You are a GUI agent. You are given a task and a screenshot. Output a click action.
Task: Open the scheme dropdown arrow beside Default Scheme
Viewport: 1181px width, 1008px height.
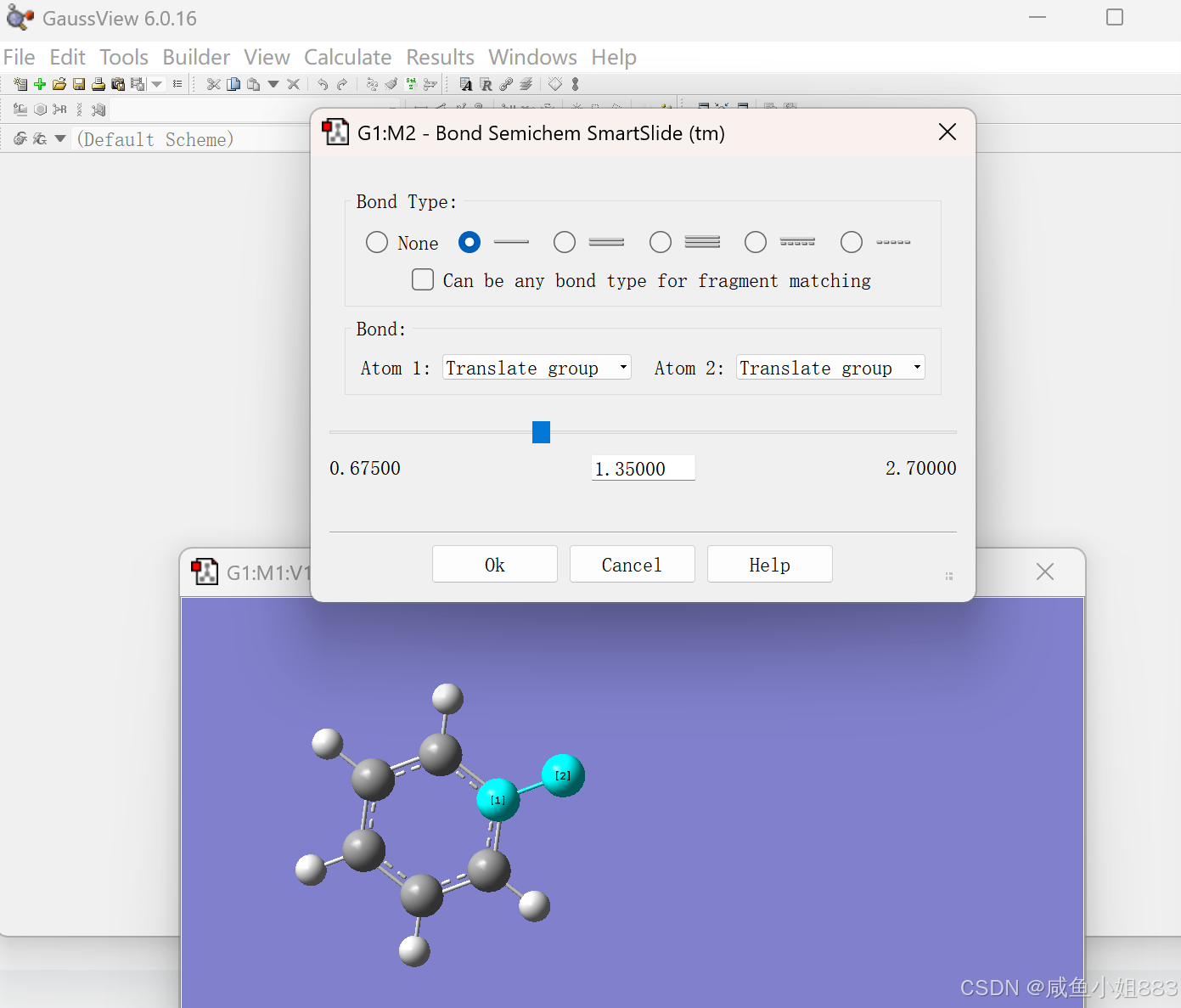[60, 138]
